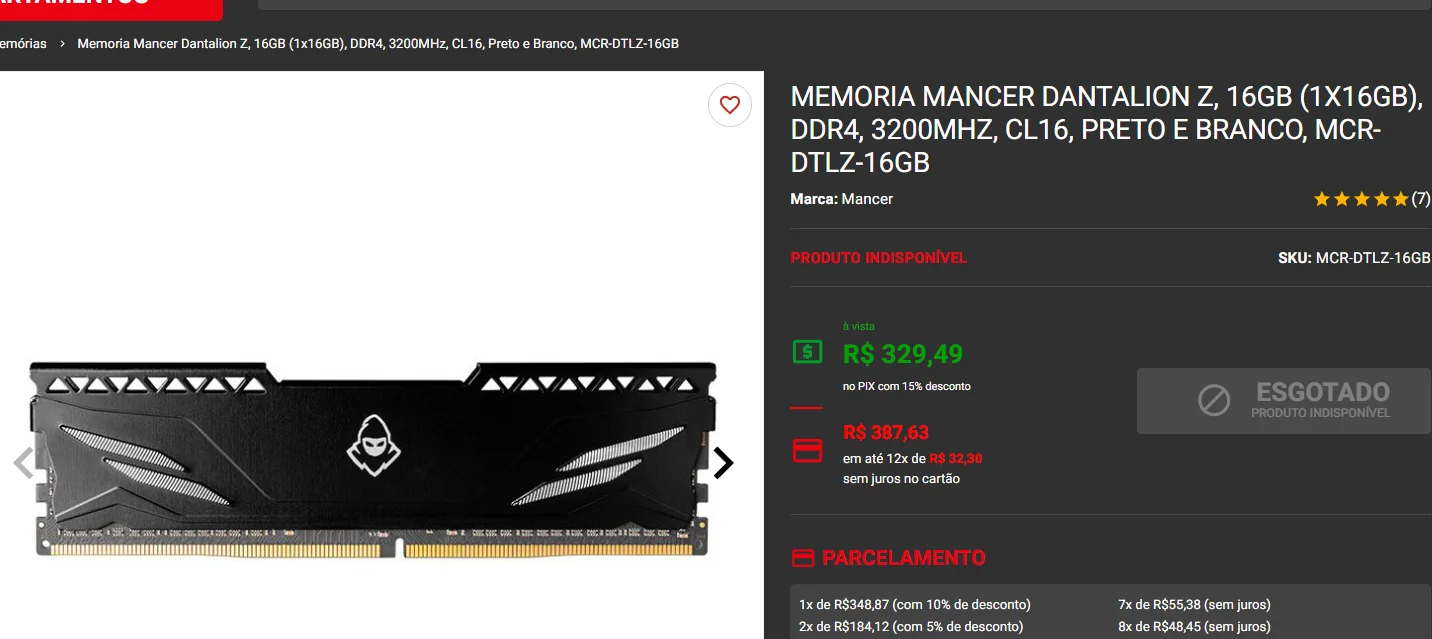Open the five-star rating reviews

[x=1360, y=199]
